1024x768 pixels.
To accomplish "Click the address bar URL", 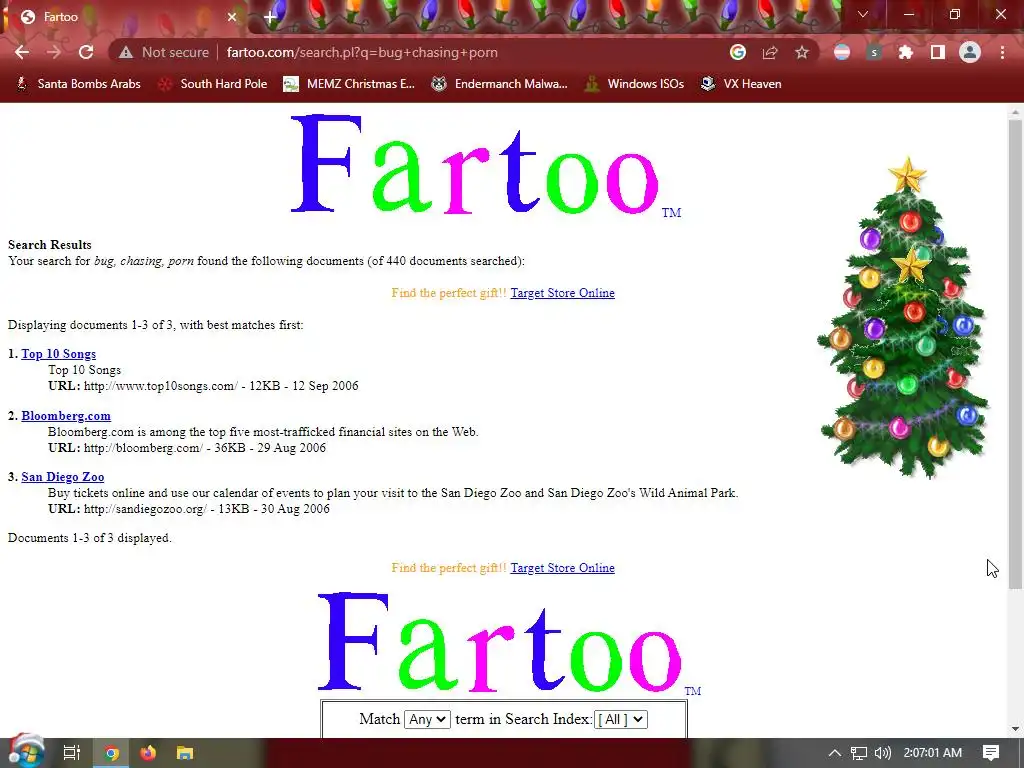I will [x=362, y=52].
